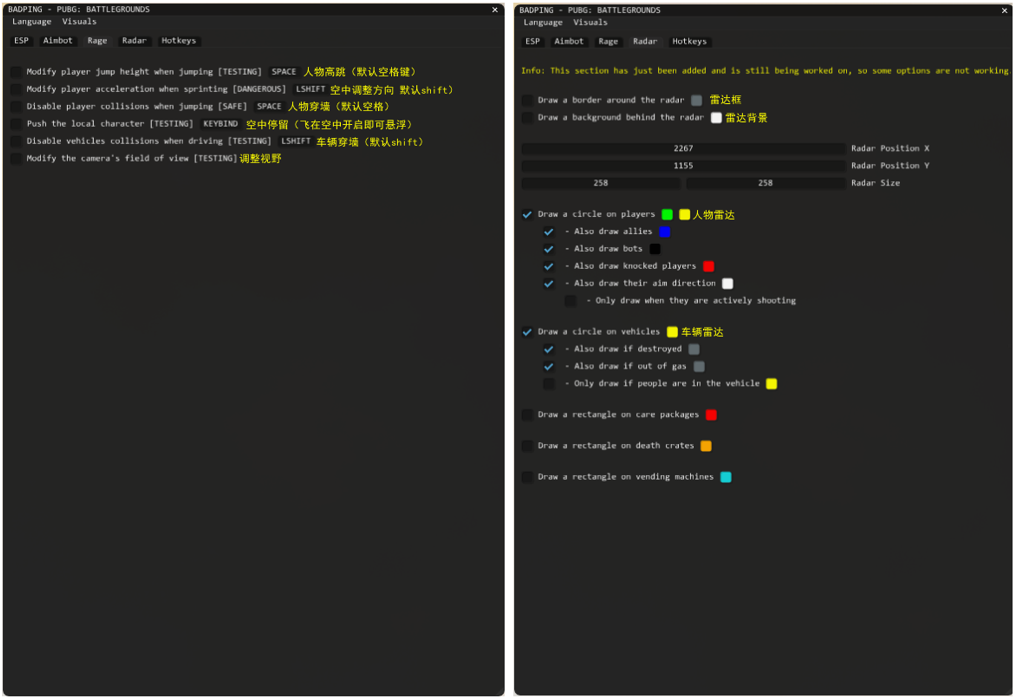Viewport: 1015px width, 698px height.
Task: Uncheck Also draw knocked players
Action: (549, 266)
